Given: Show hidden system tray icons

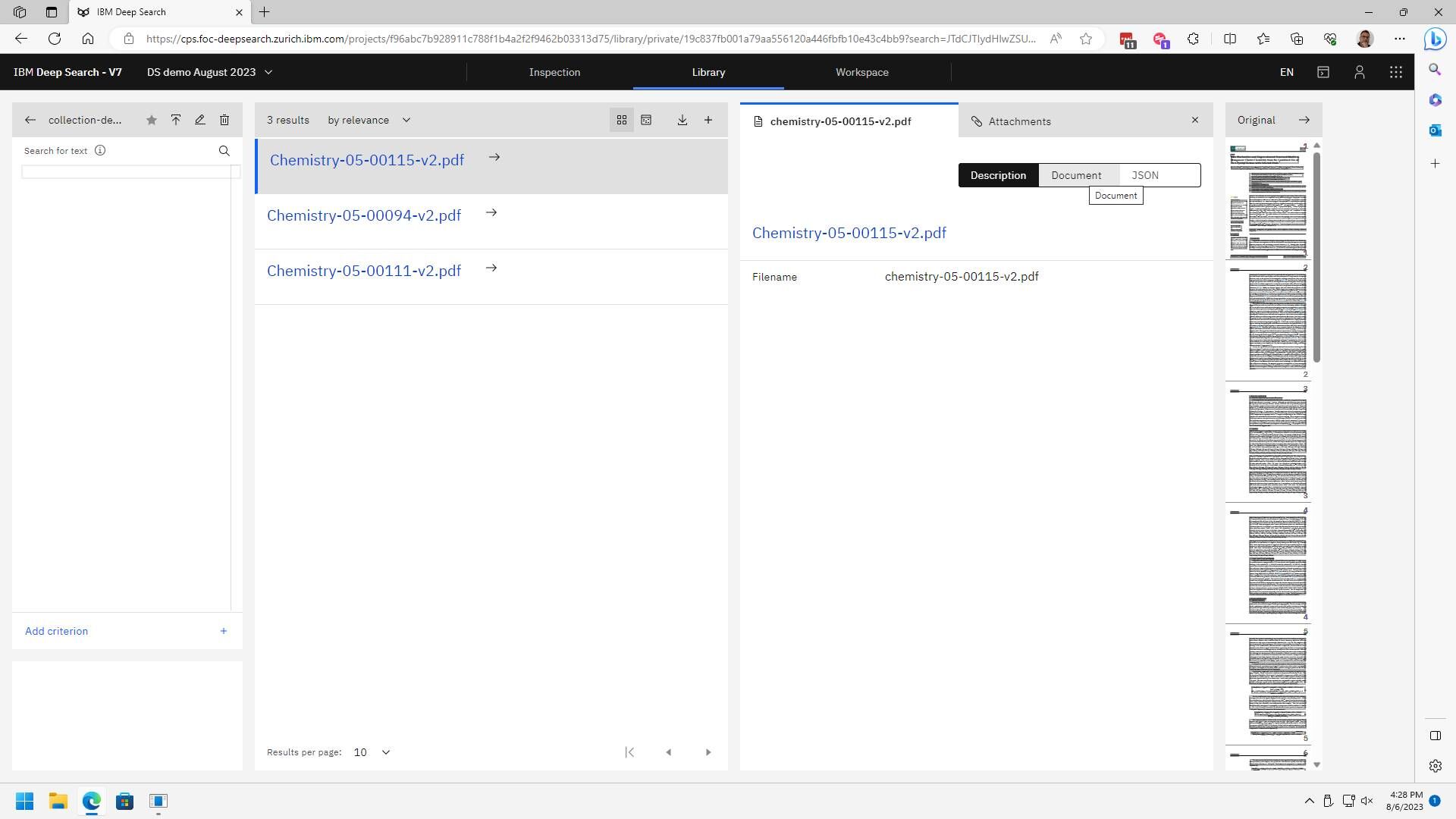Looking at the screenshot, I should coord(1309,801).
